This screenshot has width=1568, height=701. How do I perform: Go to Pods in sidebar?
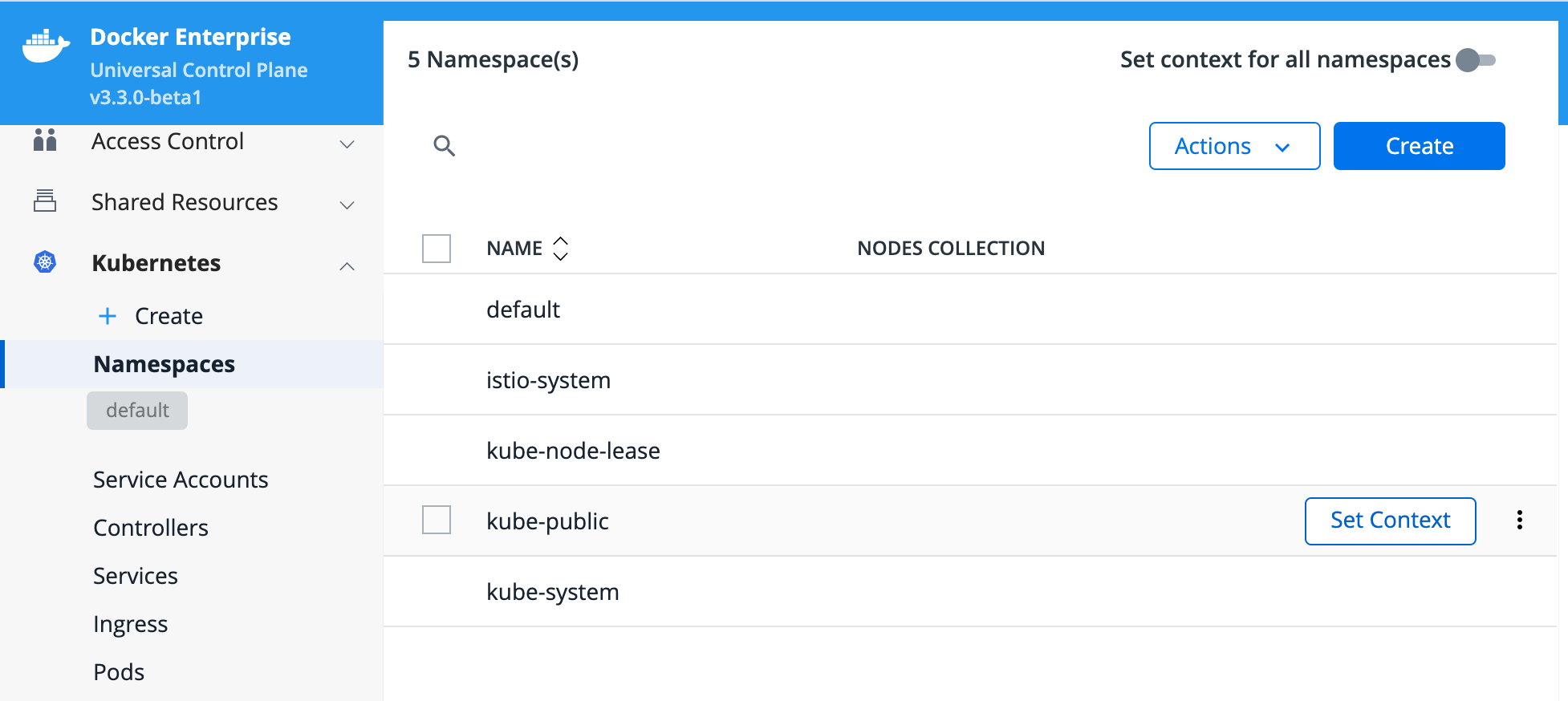tap(119, 672)
